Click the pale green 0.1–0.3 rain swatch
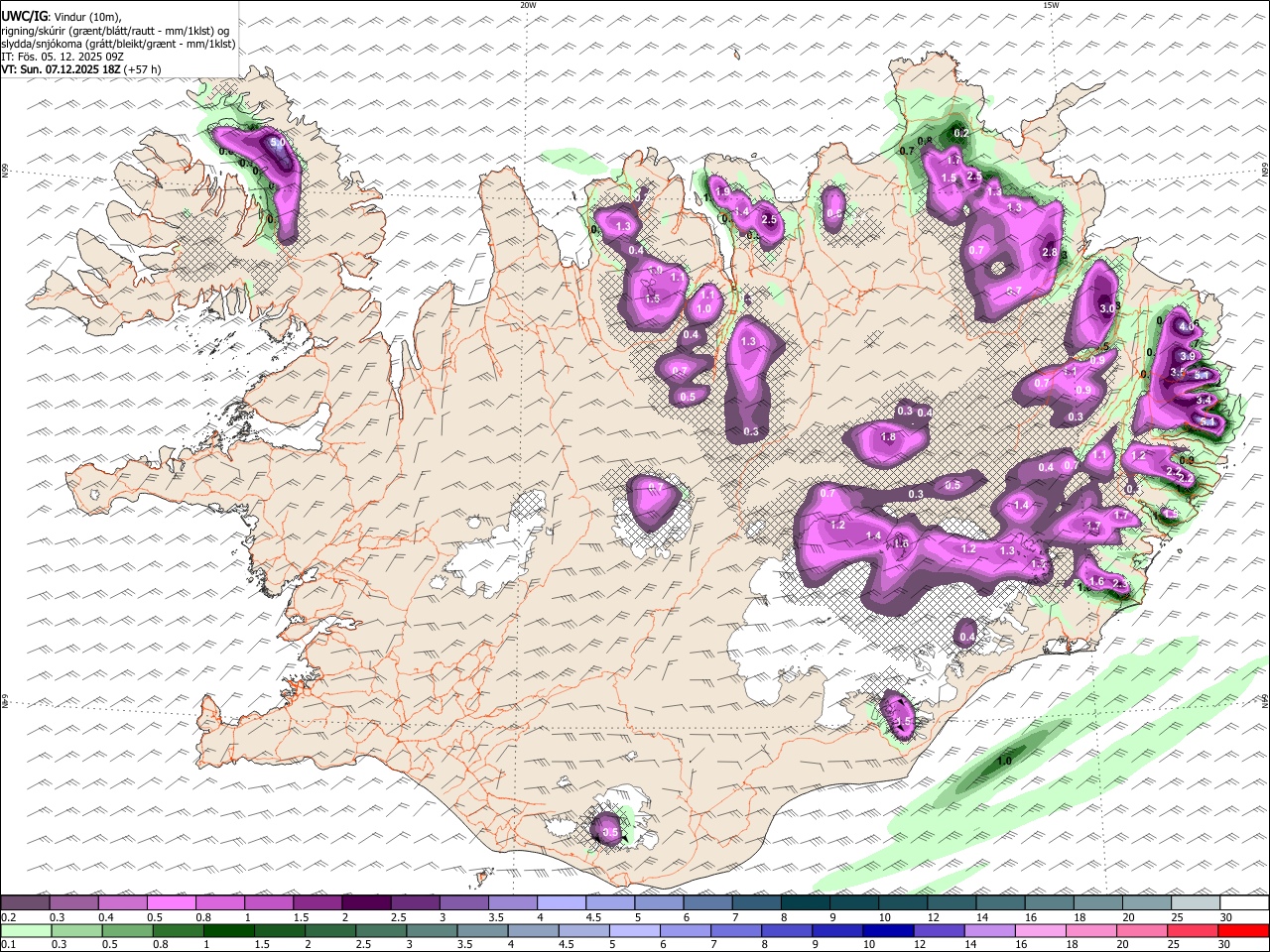 (26, 931)
